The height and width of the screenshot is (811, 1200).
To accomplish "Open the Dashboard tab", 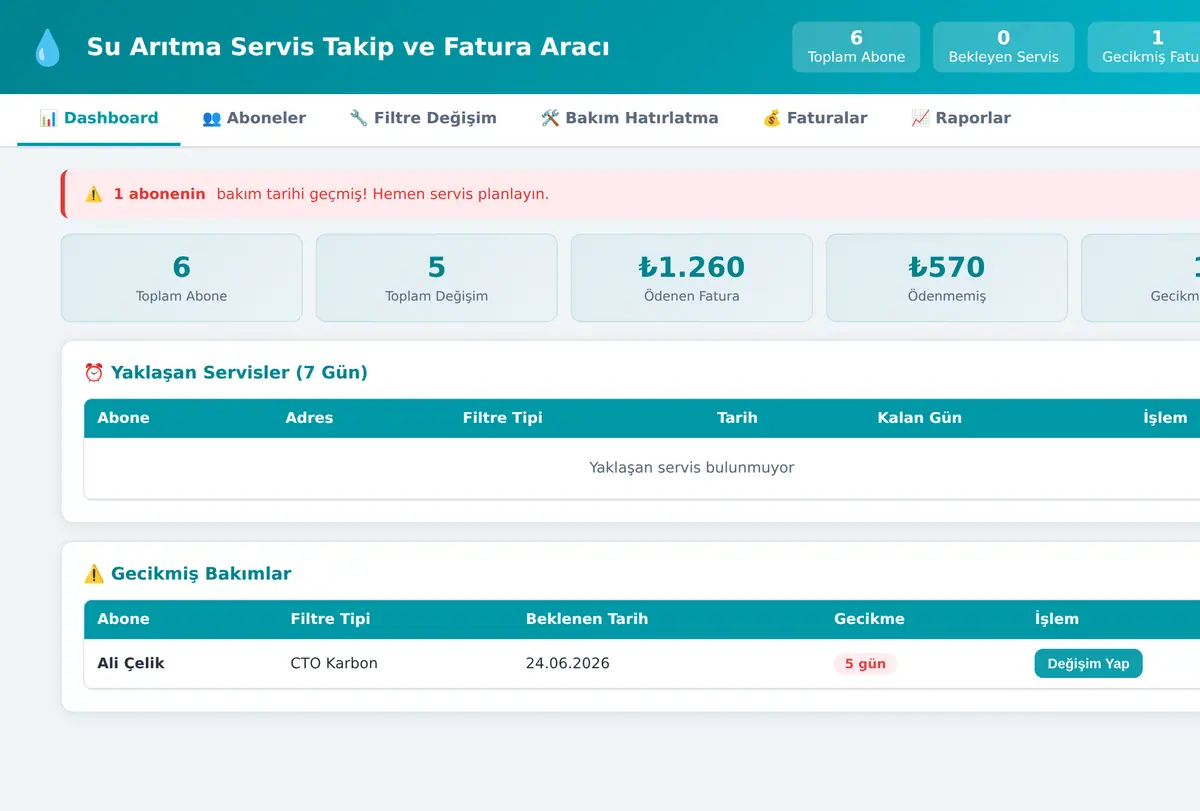I will (x=99, y=118).
